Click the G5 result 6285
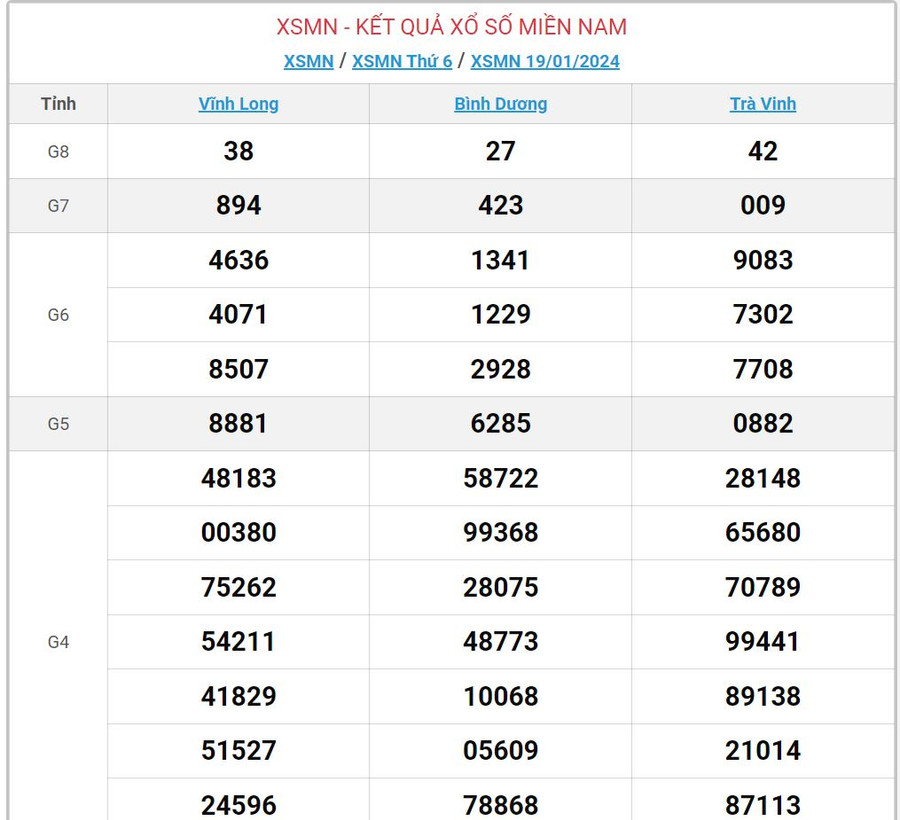This screenshot has width=900, height=820. point(500,424)
